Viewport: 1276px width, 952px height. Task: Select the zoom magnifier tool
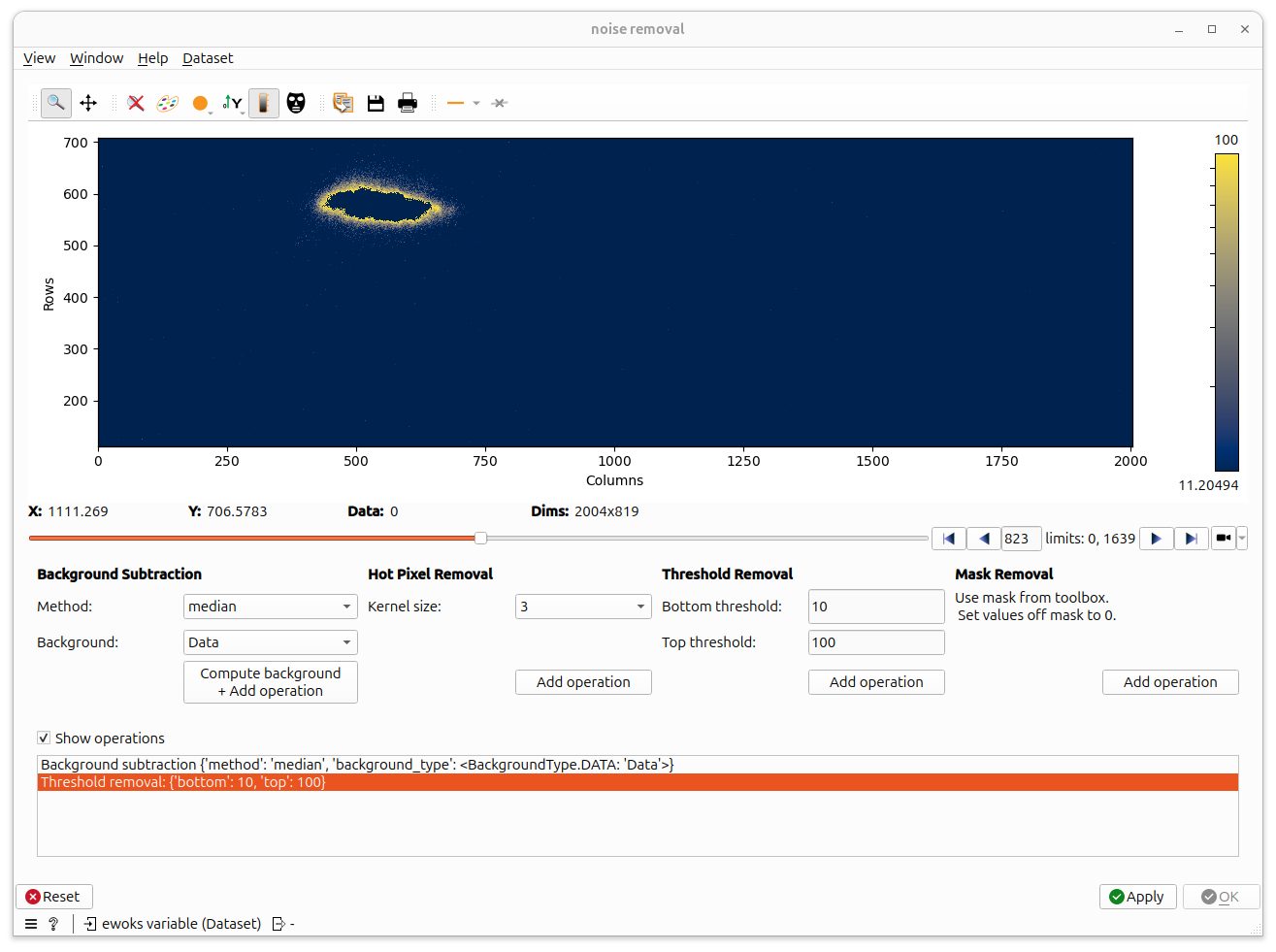click(56, 103)
